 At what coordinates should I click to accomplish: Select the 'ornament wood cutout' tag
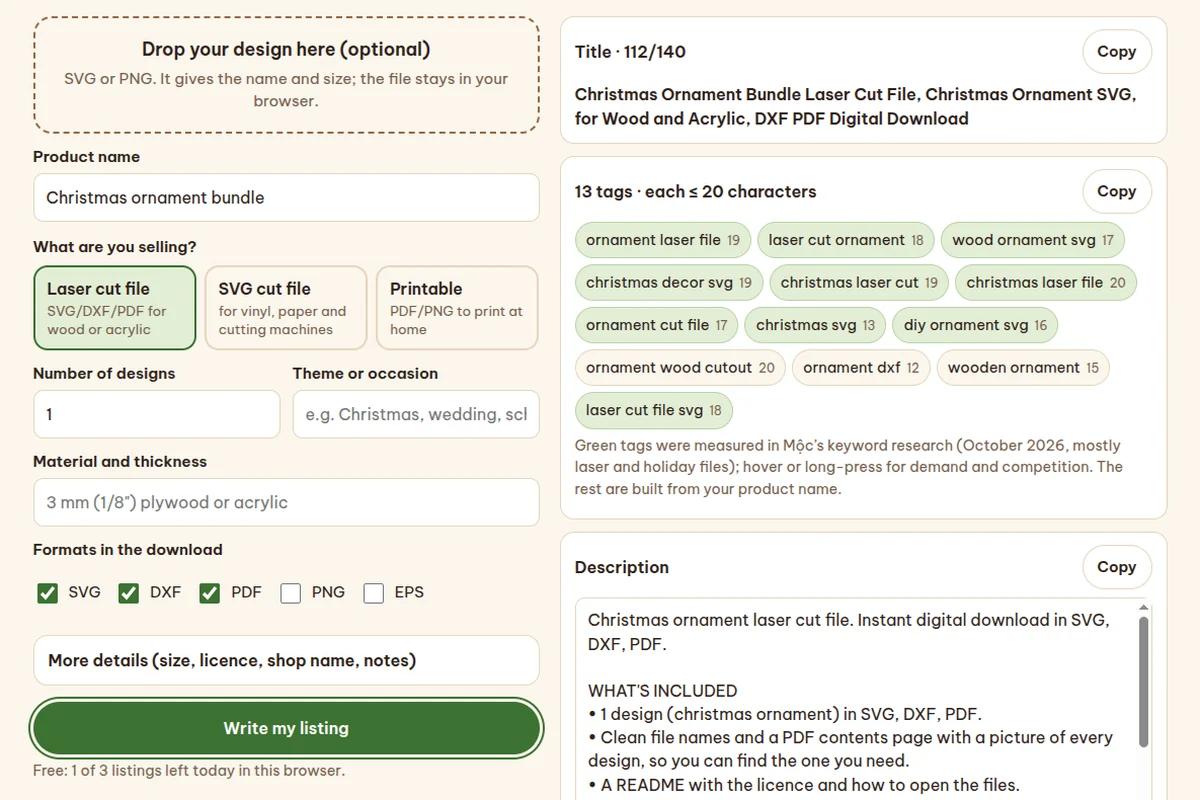pyautogui.click(x=680, y=367)
